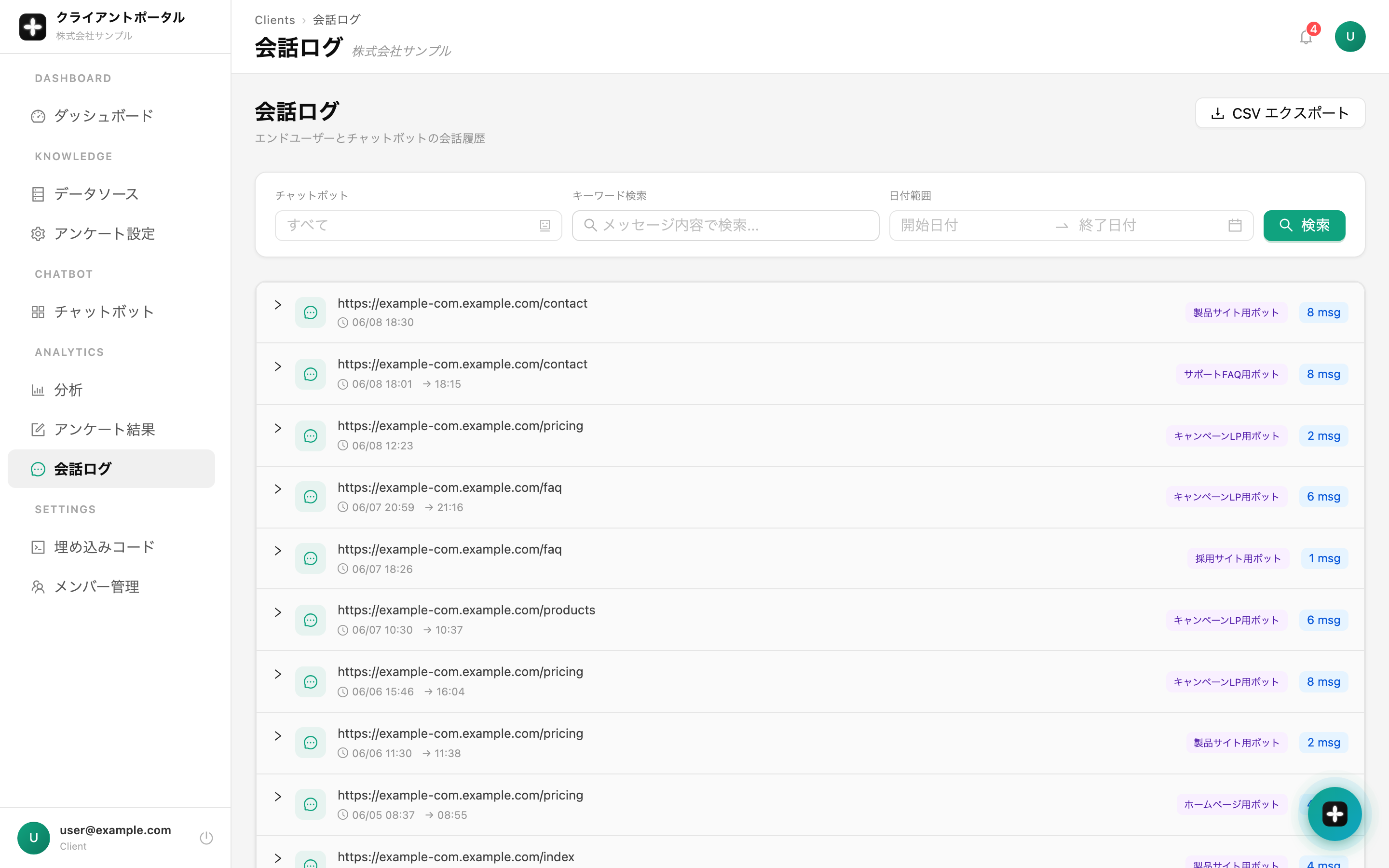1389x868 pixels.
Task: Click キャンペーンLP用ボット tag on 06/08 12:23 row
Action: click(x=1226, y=436)
